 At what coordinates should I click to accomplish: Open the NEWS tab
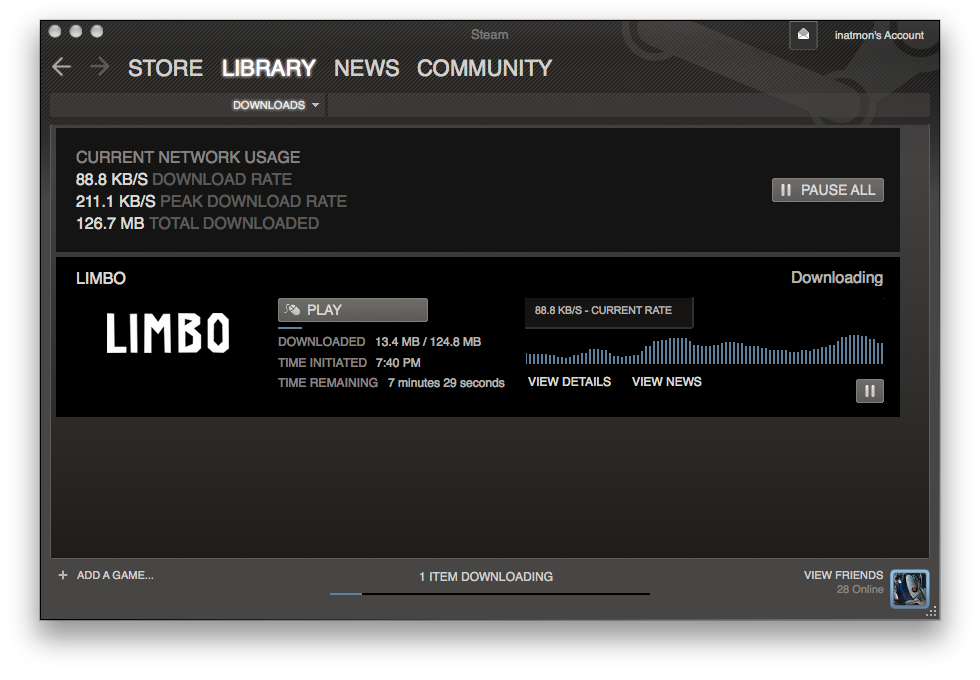point(366,68)
